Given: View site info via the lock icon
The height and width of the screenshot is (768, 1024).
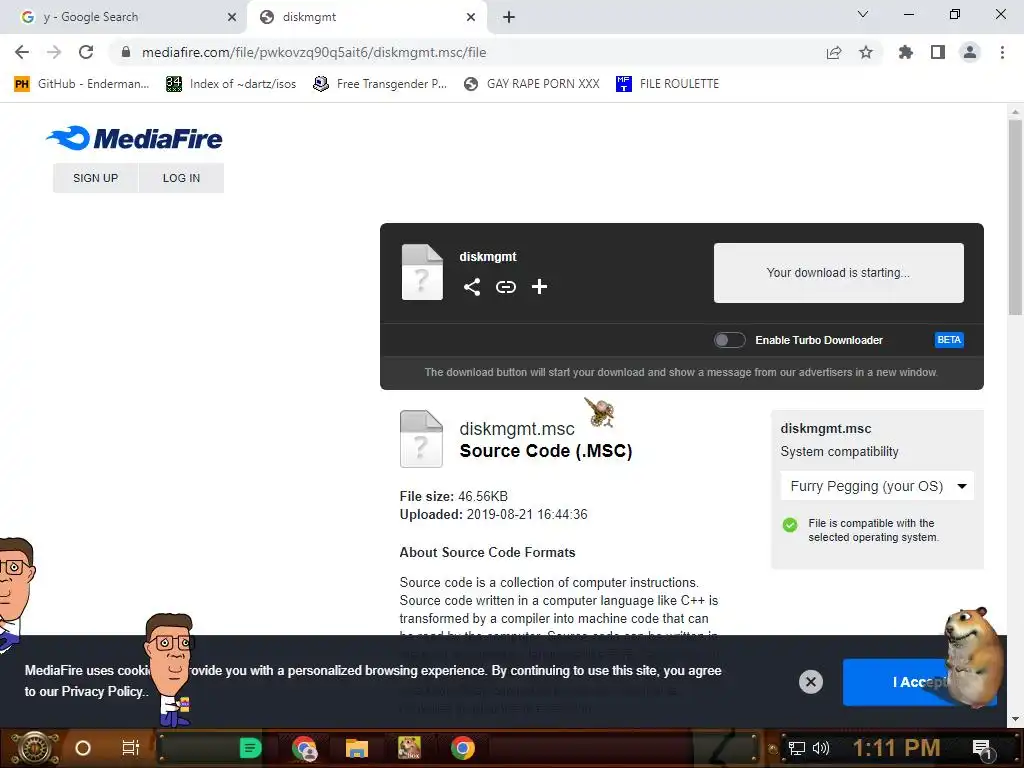Looking at the screenshot, I should 126,52.
